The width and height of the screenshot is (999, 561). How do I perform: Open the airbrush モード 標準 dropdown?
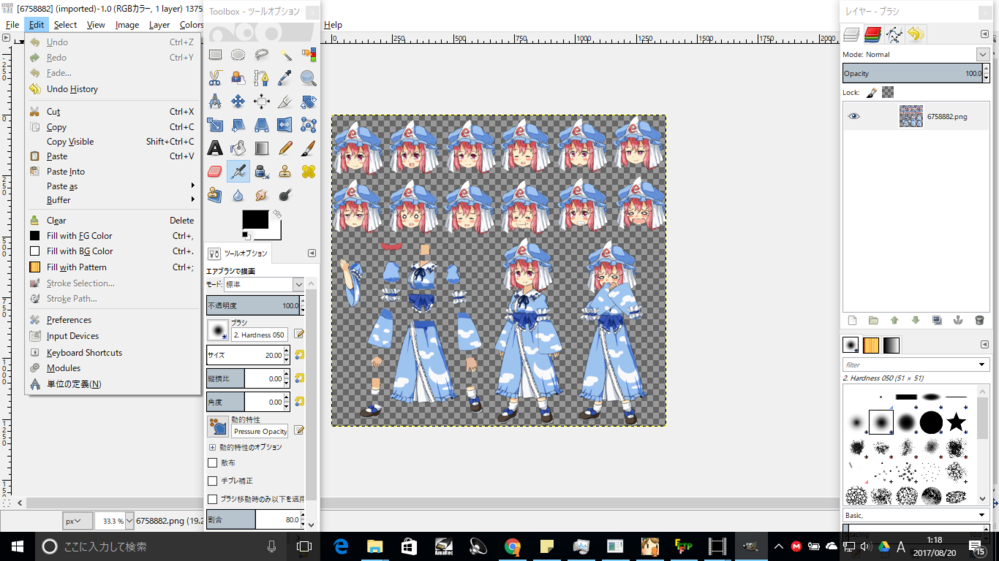pyautogui.click(x=264, y=285)
